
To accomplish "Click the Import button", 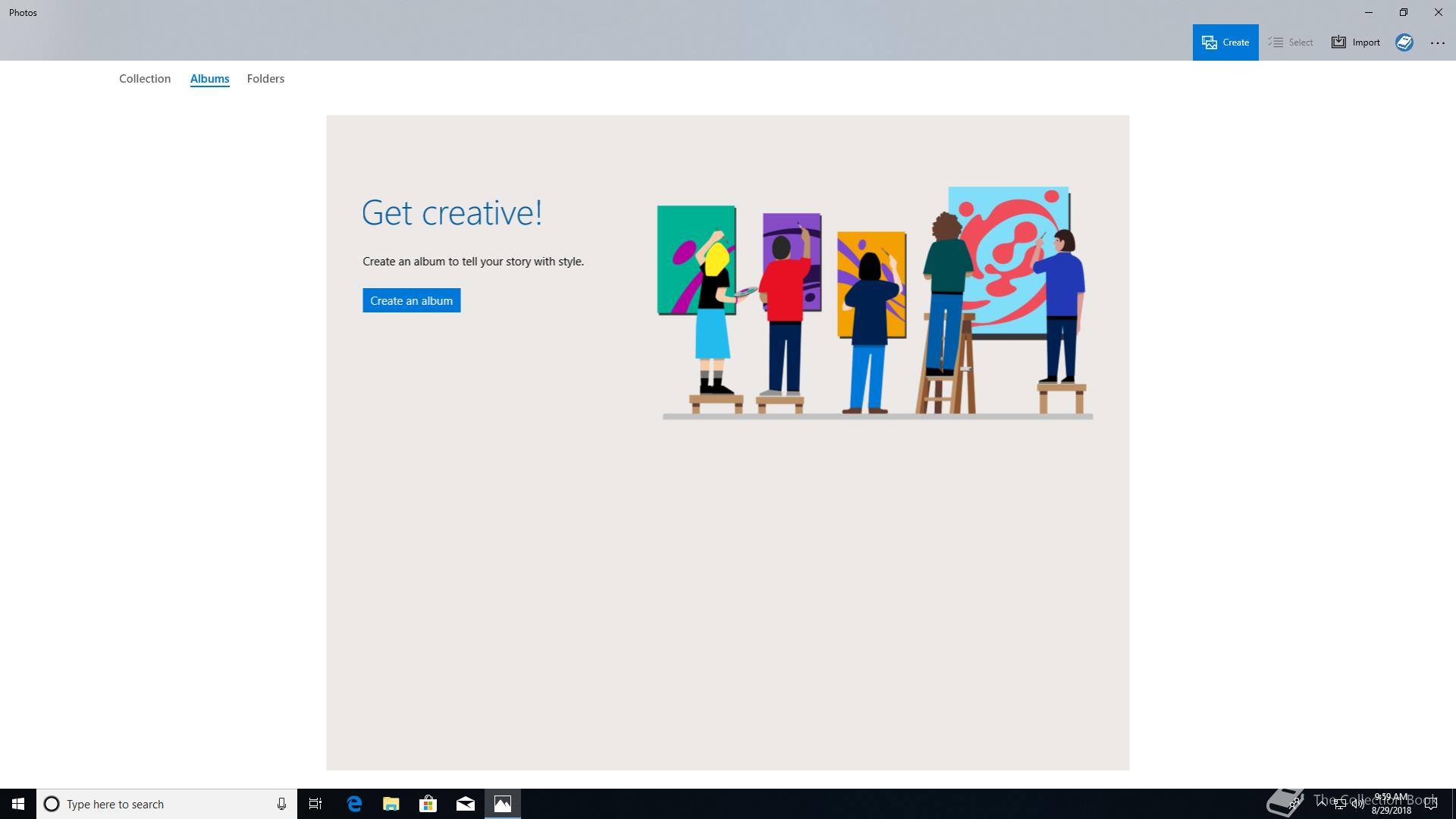I will (1356, 42).
